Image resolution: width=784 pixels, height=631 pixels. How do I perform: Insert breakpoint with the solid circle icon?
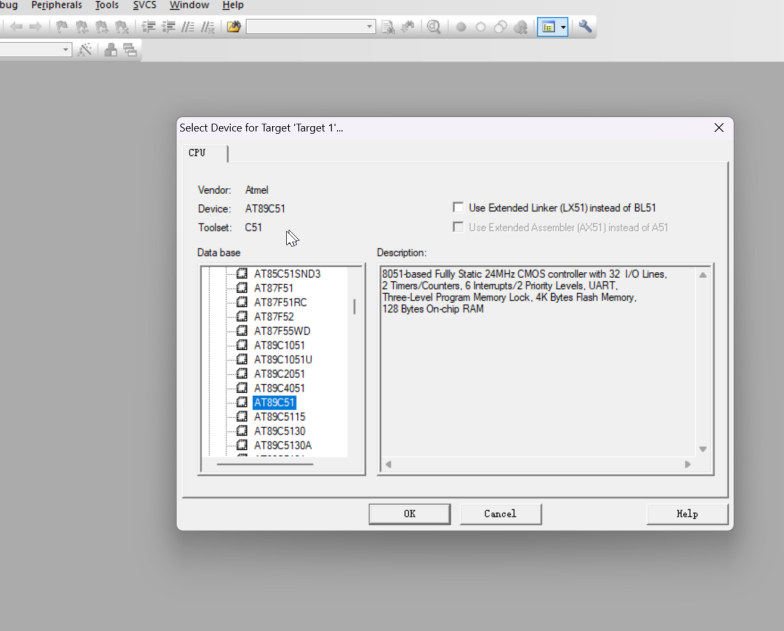click(461, 27)
